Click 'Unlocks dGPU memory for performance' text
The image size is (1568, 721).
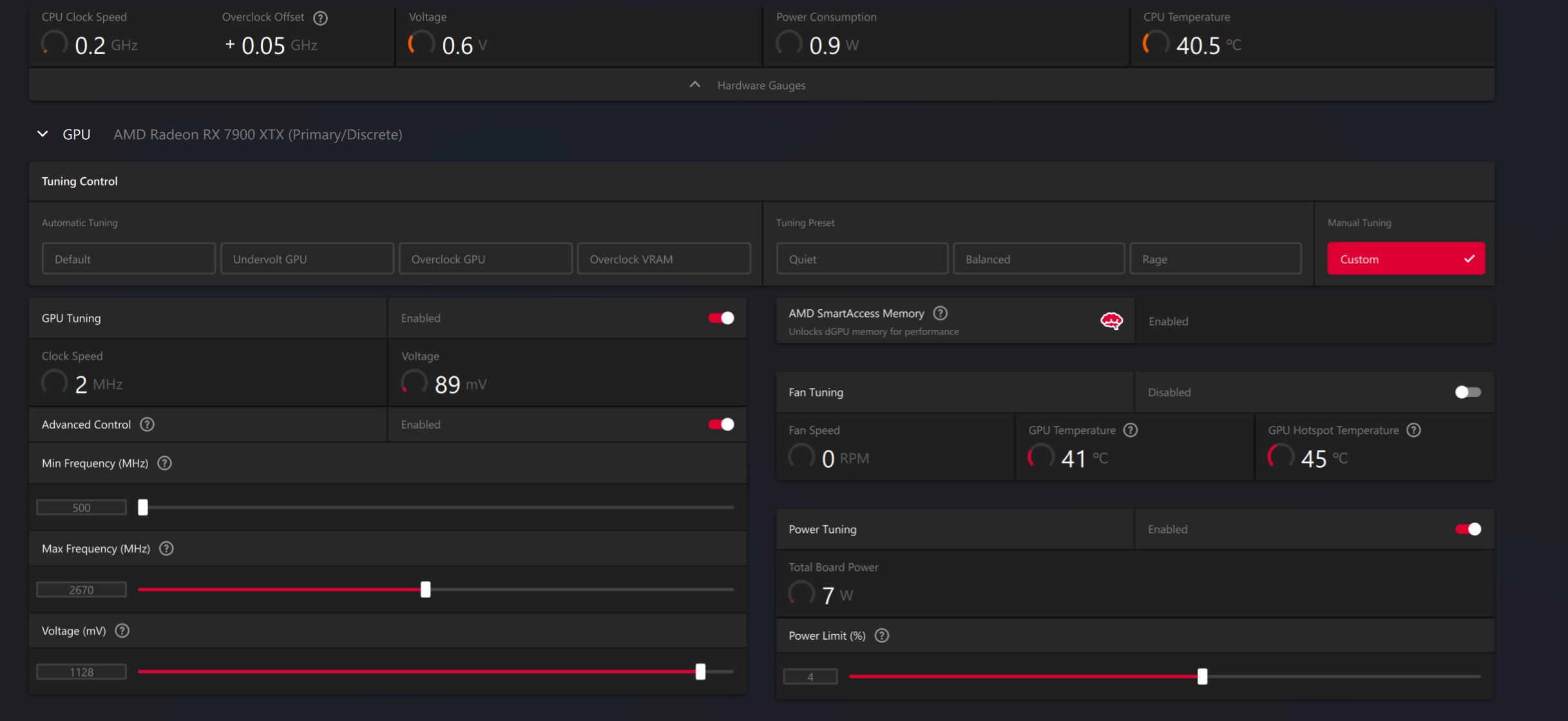pos(874,331)
